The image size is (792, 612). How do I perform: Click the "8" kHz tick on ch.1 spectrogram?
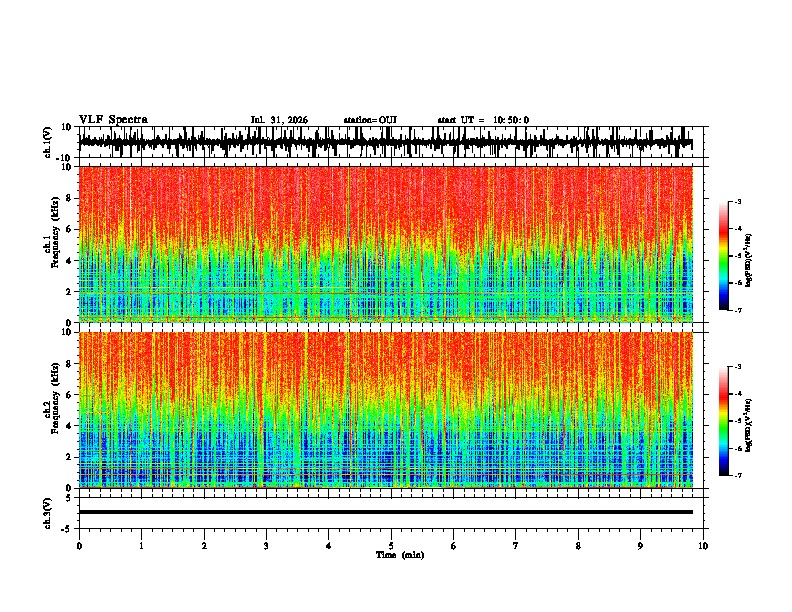point(69,198)
